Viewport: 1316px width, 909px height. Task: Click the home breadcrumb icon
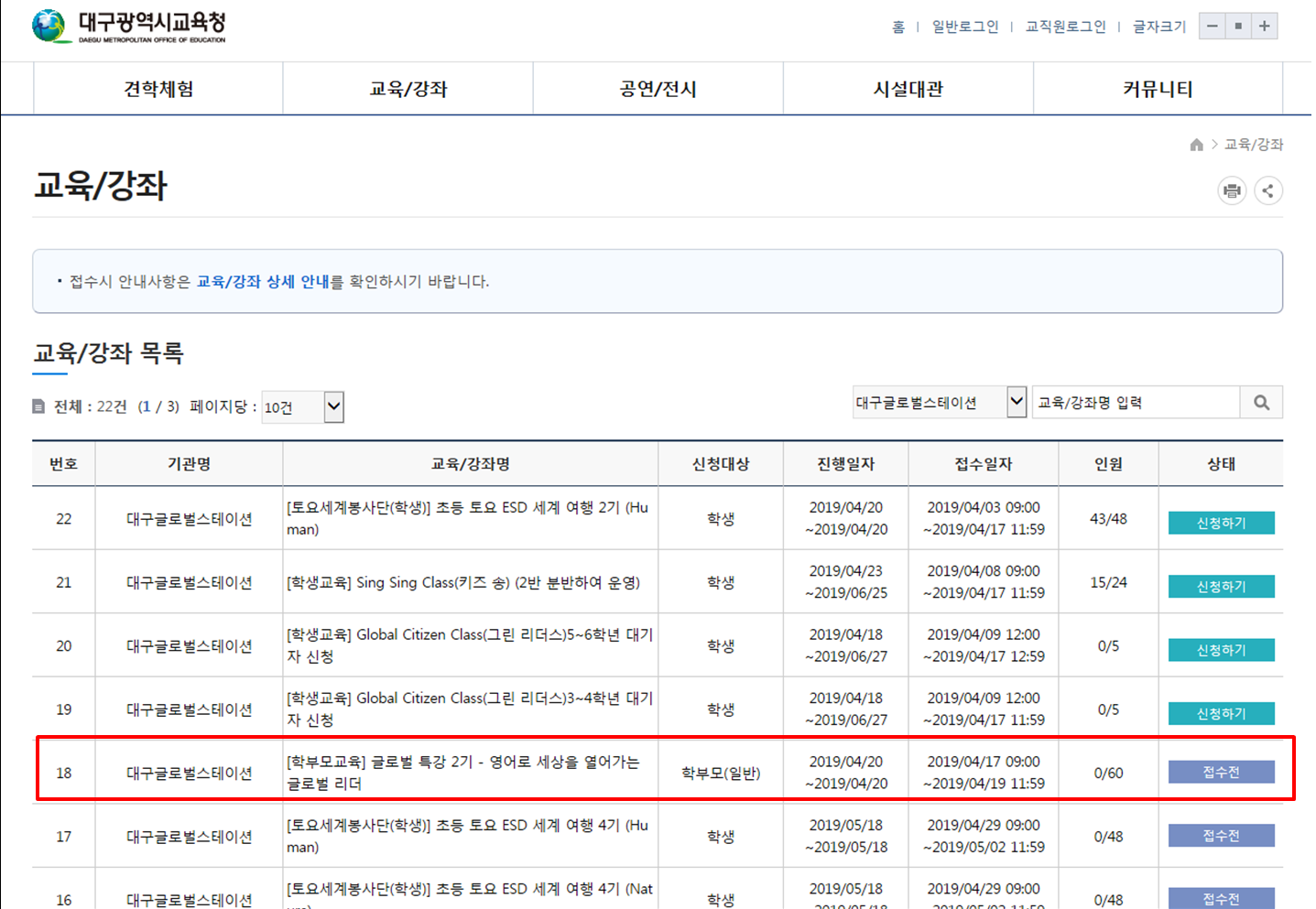pos(1196,145)
